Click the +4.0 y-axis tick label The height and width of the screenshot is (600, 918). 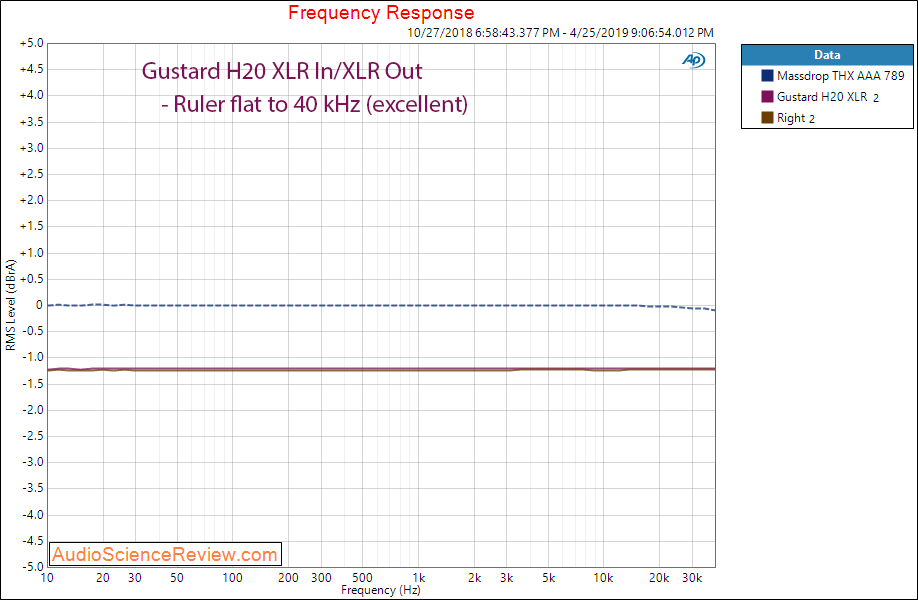coord(32,95)
